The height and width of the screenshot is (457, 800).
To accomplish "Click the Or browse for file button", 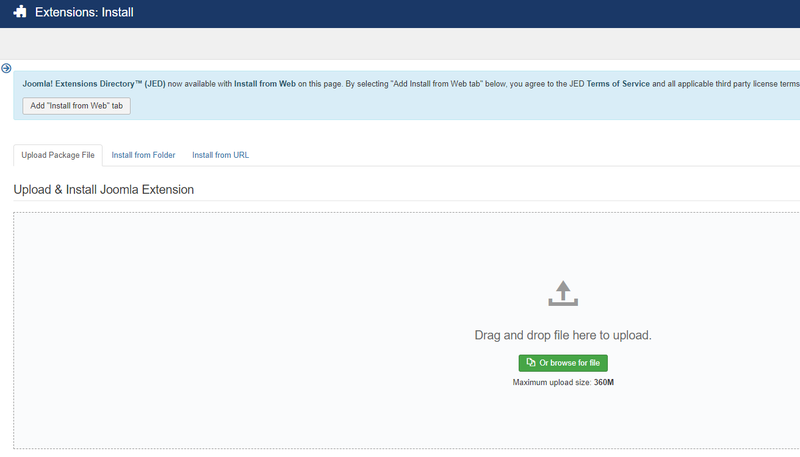I will [x=563, y=363].
